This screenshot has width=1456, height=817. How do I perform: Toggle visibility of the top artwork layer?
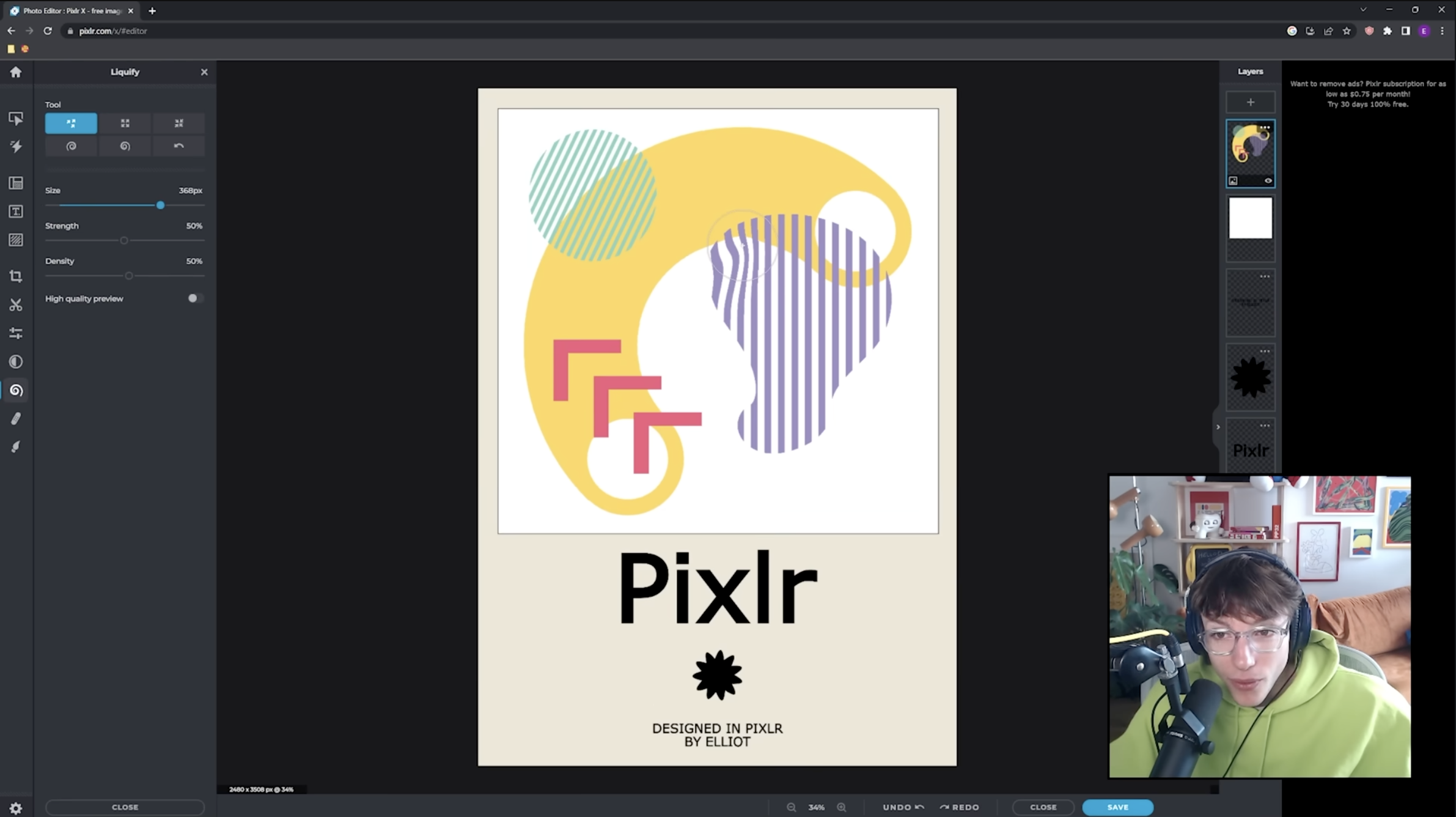[x=1268, y=181]
